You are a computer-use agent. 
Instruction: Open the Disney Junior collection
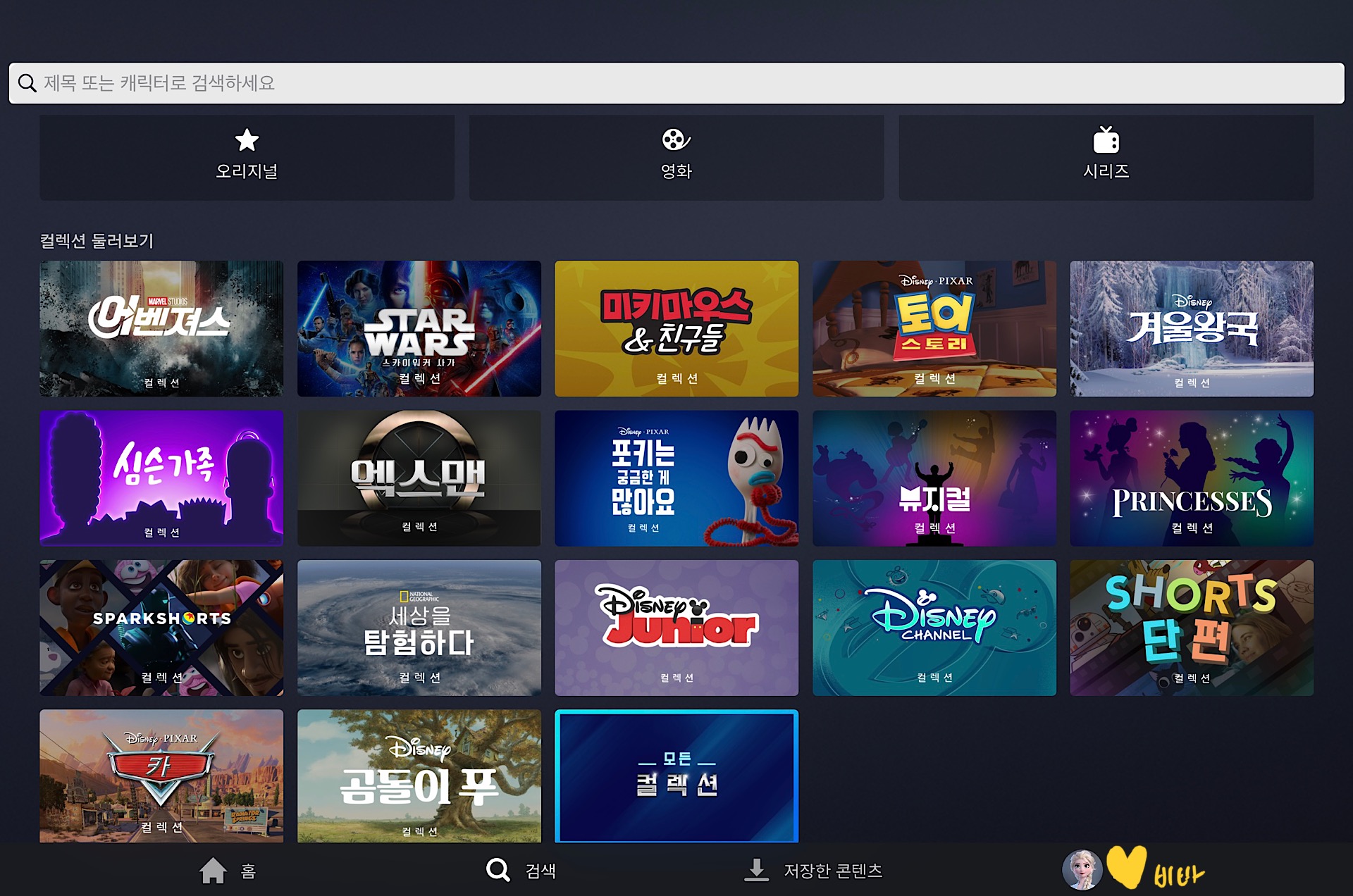point(676,627)
